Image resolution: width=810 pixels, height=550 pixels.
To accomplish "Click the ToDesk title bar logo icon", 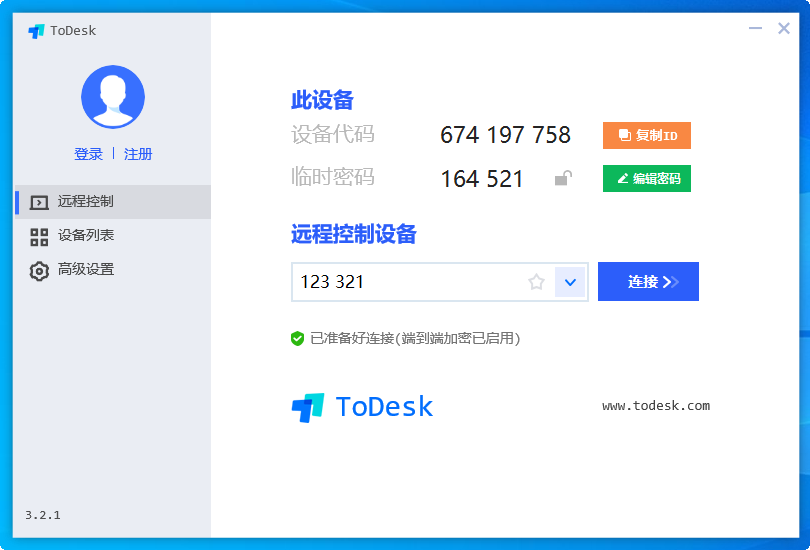I will coord(36,31).
